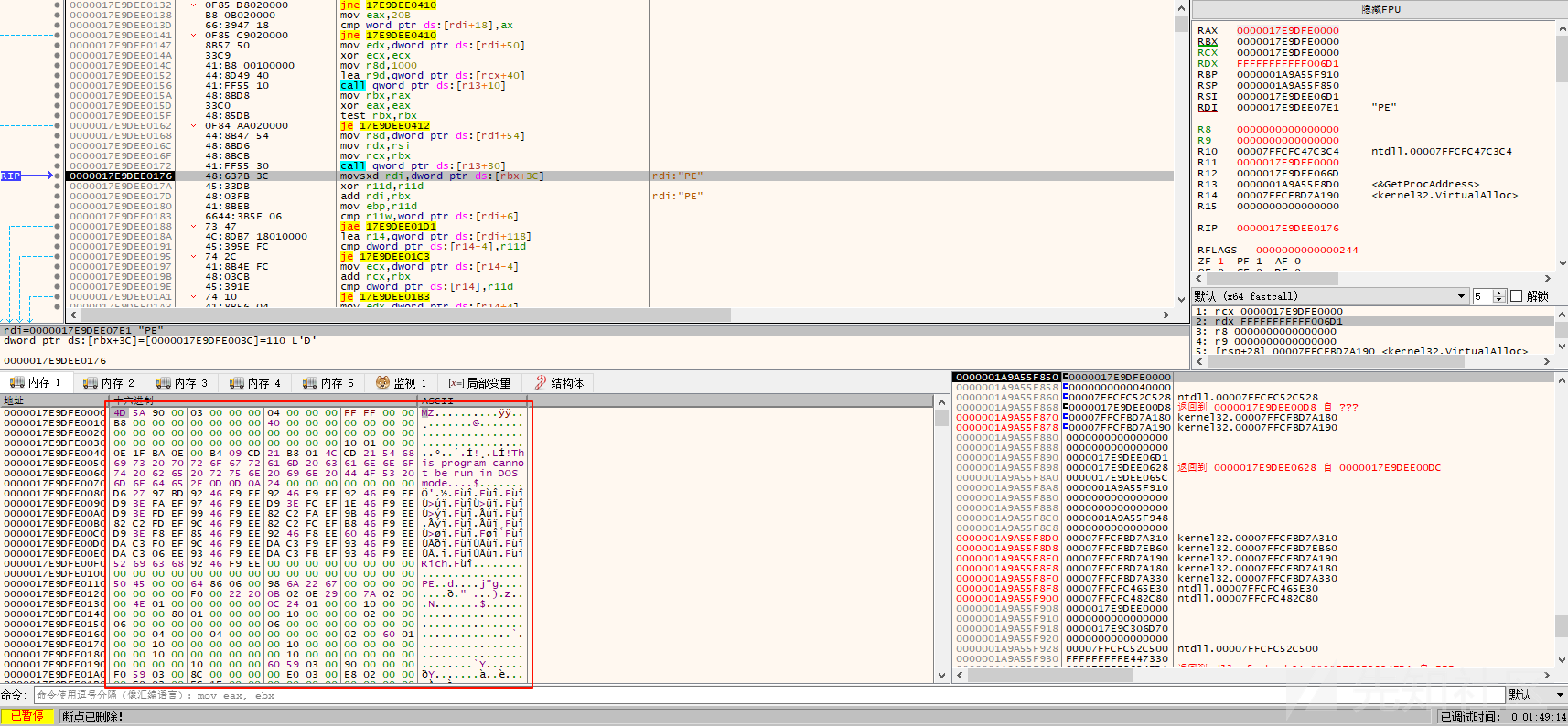Decrease the argument count spinner
The image size is (1568, 726).
tap(1498, 300)
